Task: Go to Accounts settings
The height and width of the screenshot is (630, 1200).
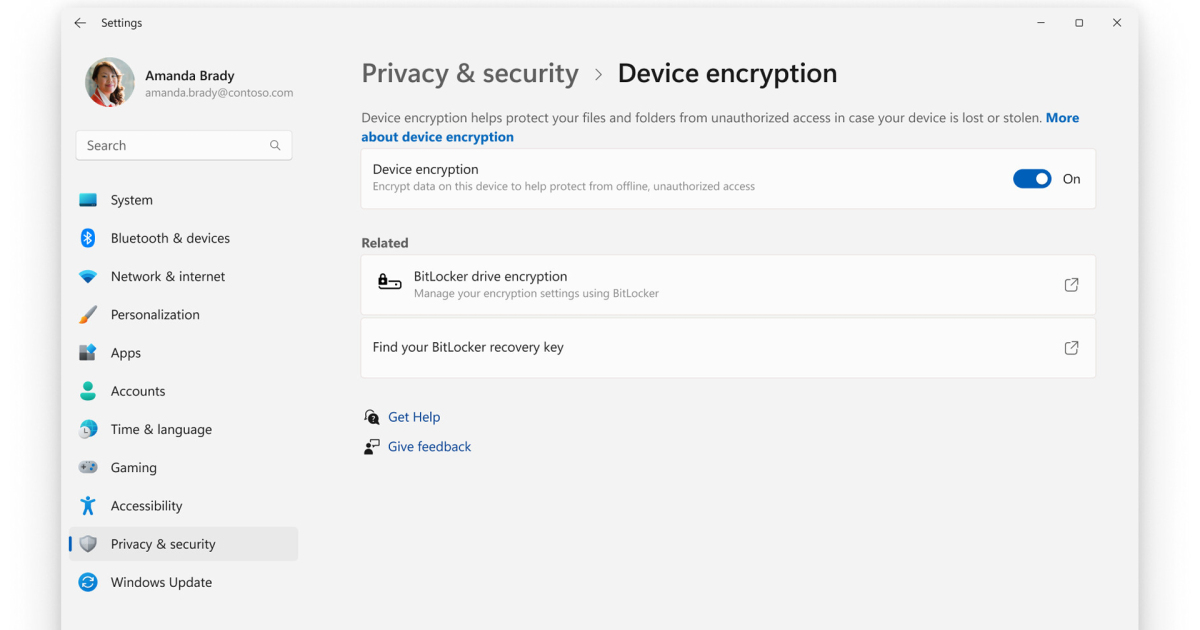Action: click(x=138, y=391)
